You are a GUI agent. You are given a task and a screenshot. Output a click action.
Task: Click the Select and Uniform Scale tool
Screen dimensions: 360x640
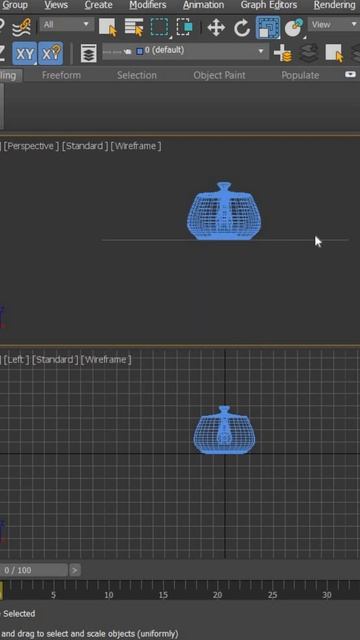pos(268,27)
